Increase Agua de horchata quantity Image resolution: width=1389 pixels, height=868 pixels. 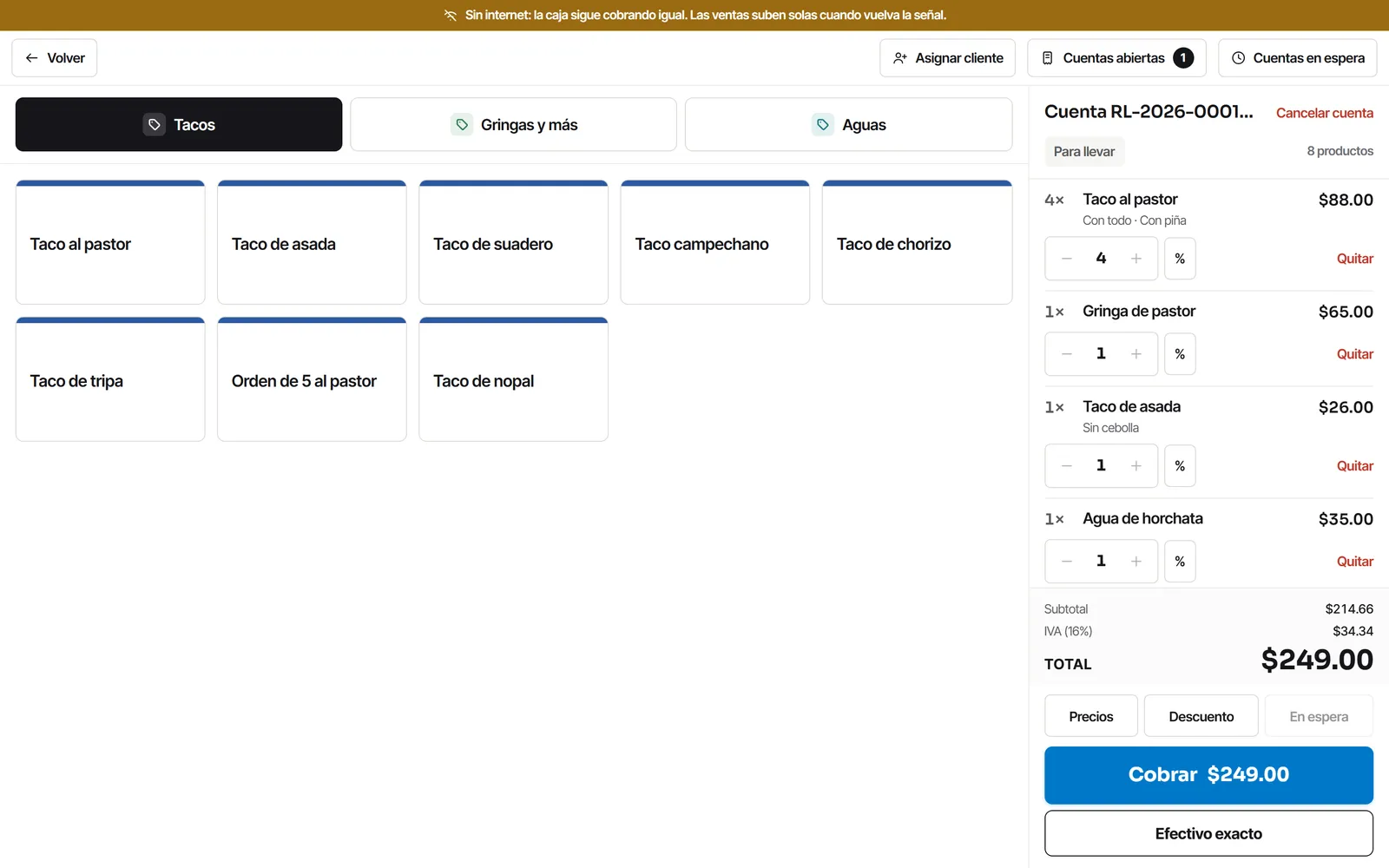pyautogui.click(x=1136, y=562)
